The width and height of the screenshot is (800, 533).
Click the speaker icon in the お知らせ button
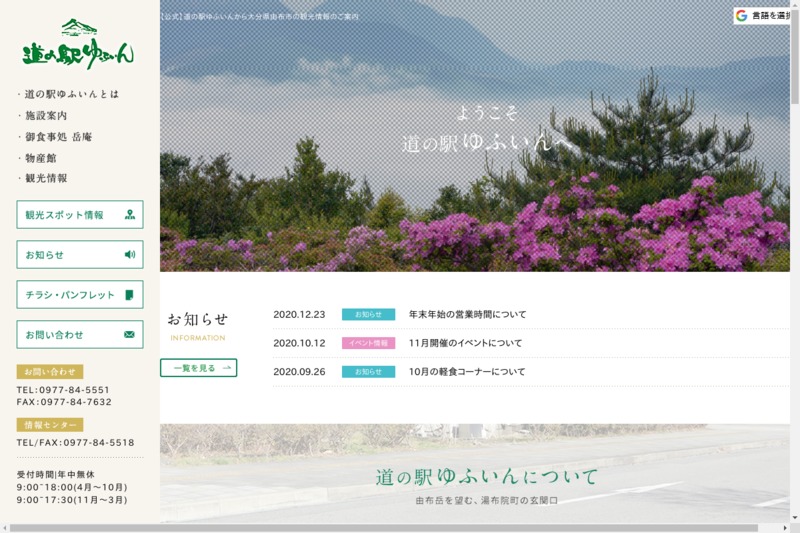130,254
